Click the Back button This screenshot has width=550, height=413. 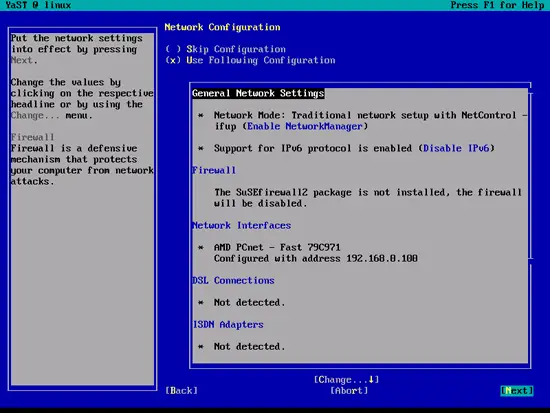(x=181, y=391)
